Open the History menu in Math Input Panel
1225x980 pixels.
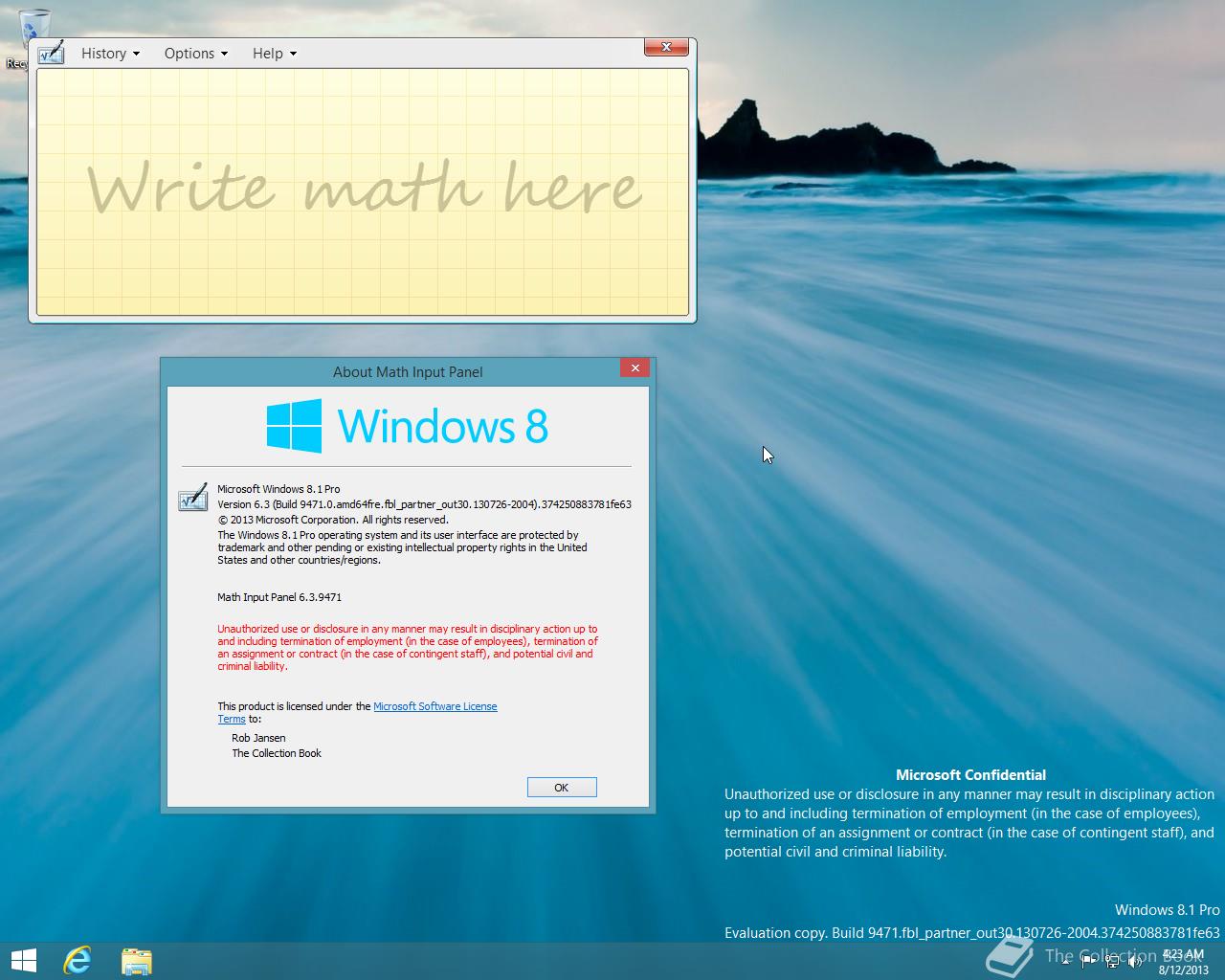110,54
